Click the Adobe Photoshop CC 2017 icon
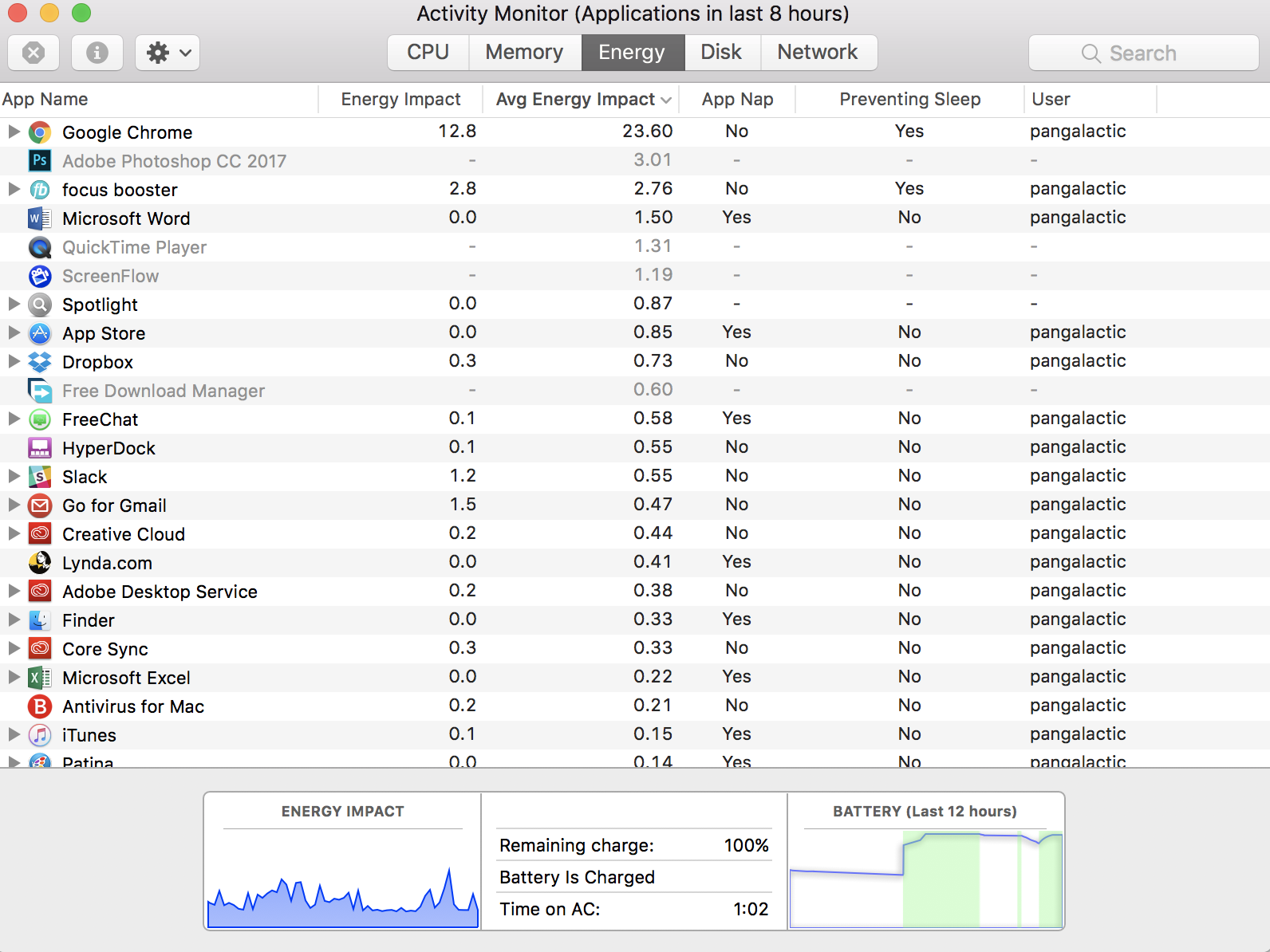Screen dimensions: 1270x952 pyautogui.click(x=40, y=161)
